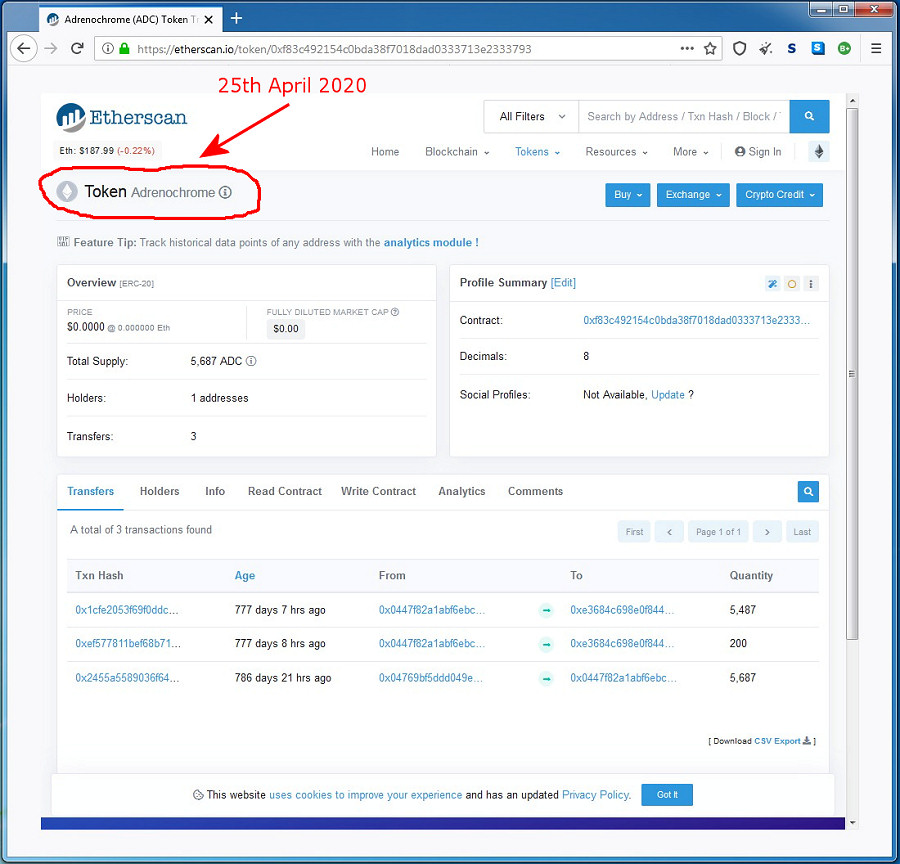Open the Analytics tab
The width and height of the screenshot is (900, 864).
coord(461,491)
